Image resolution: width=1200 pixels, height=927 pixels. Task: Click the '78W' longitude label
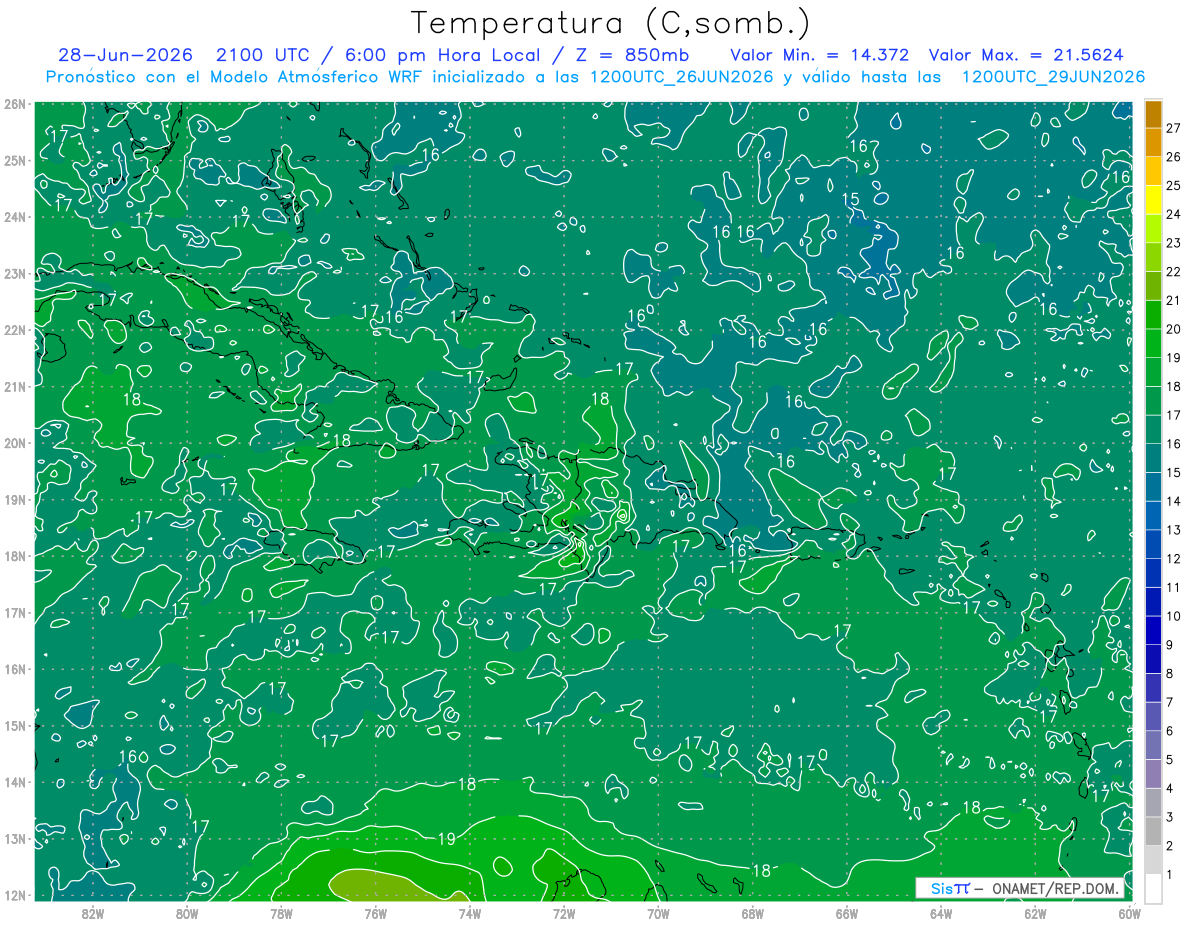tap(281, 913)
